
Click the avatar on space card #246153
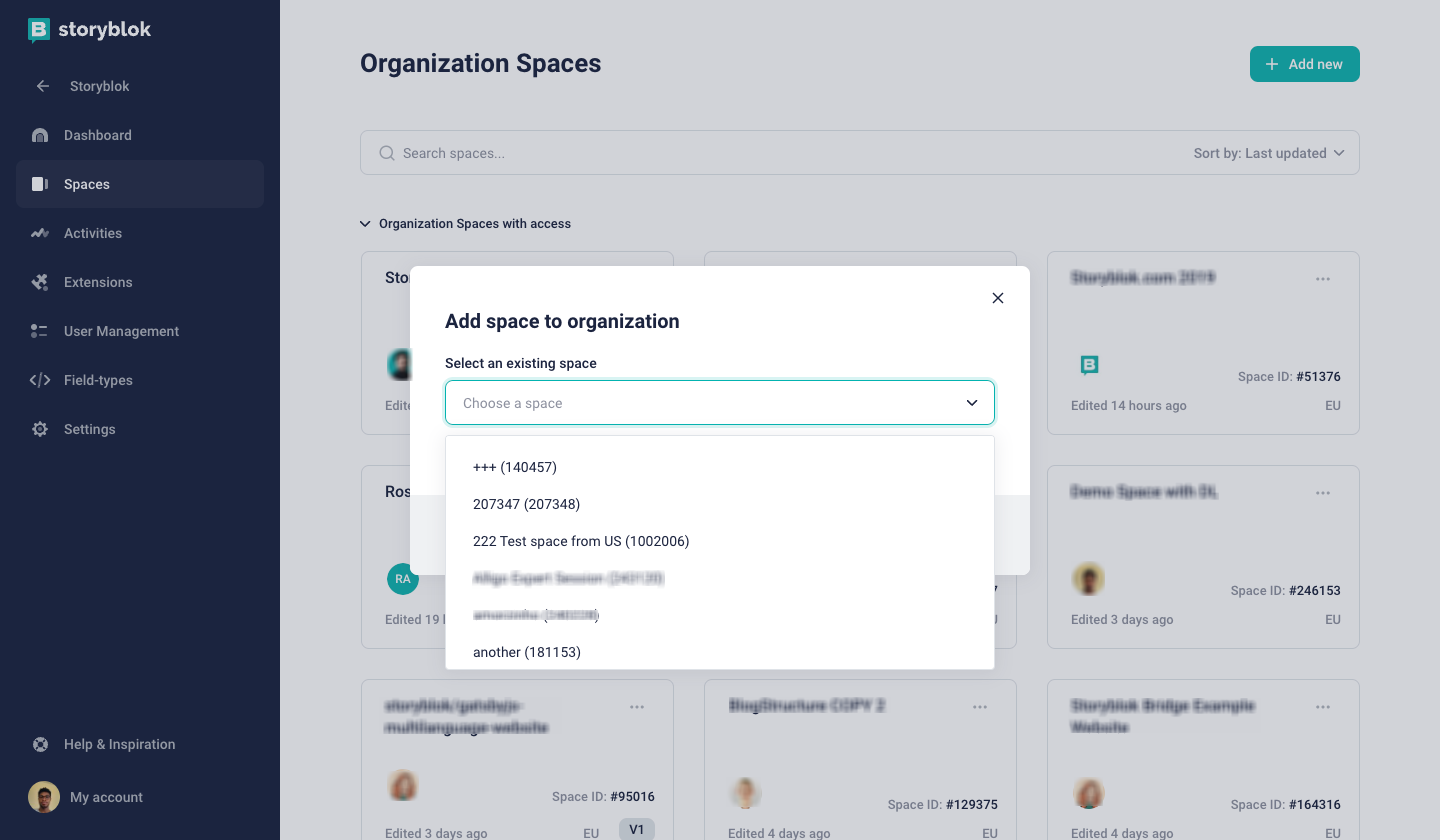pos(1088,579)
